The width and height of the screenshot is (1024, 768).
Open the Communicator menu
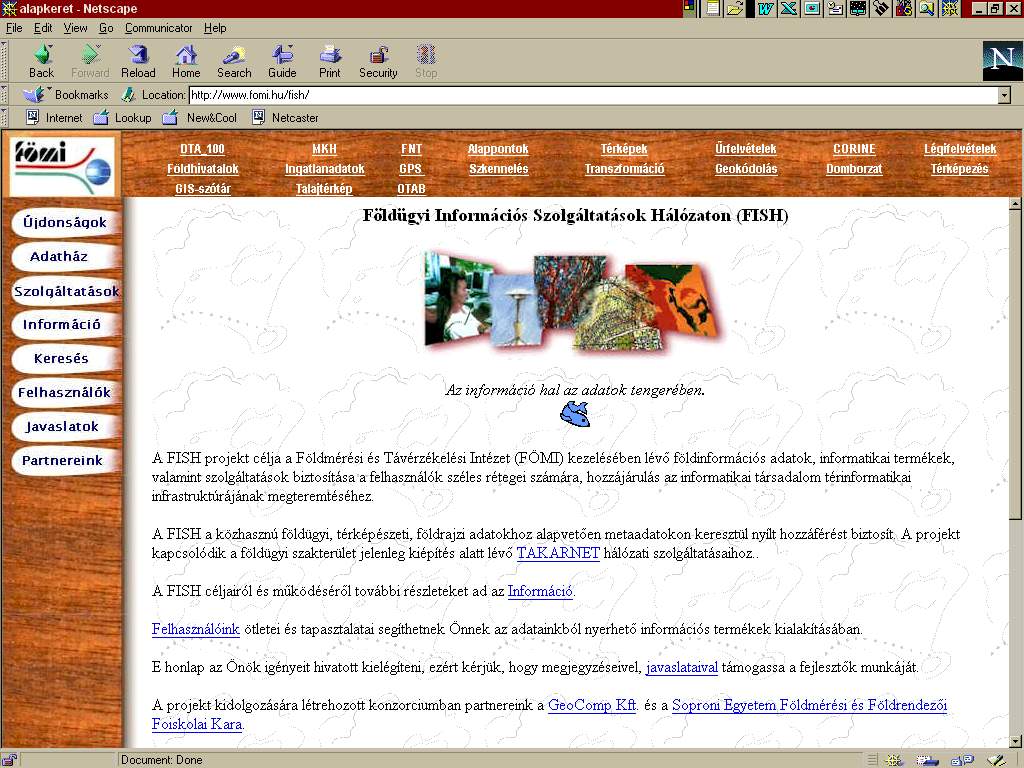(158, 28)
